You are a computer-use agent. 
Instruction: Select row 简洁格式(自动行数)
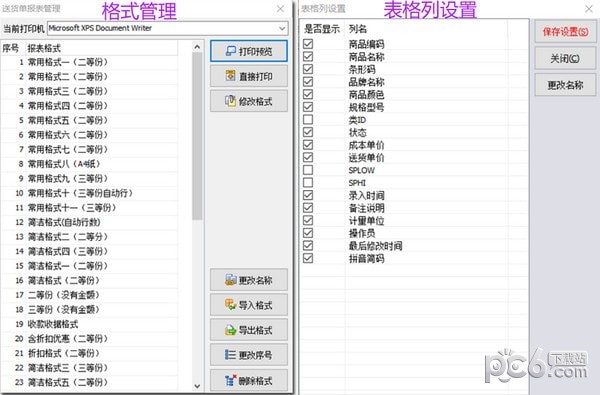89,222
